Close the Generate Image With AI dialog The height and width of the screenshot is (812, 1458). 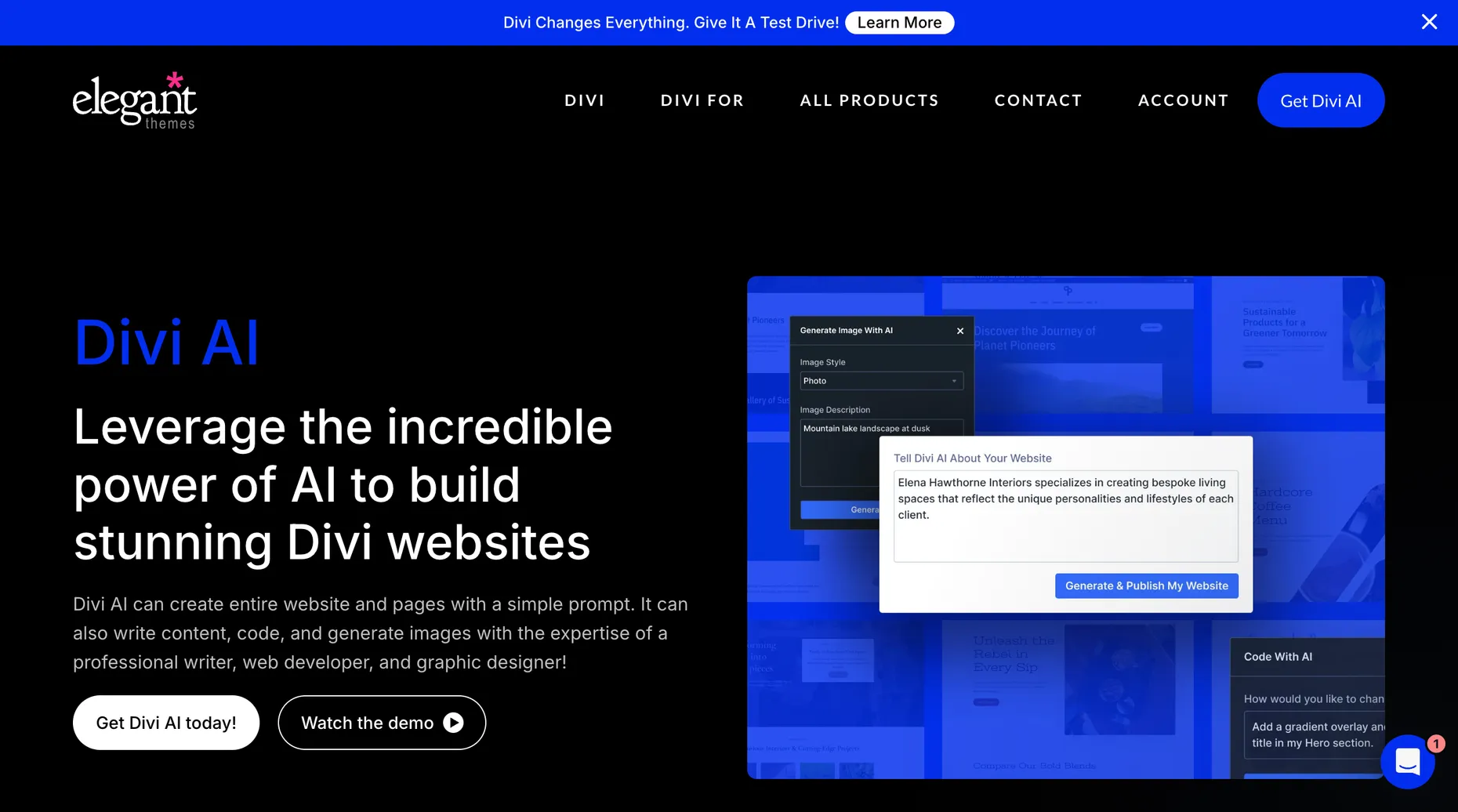[960, 331]
